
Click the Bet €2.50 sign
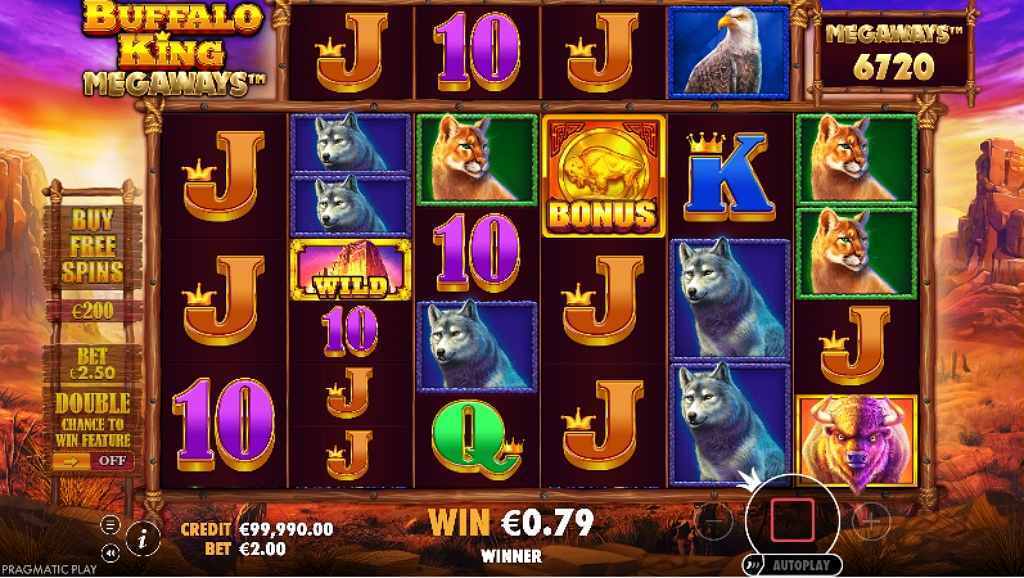[x=92, y=364]
